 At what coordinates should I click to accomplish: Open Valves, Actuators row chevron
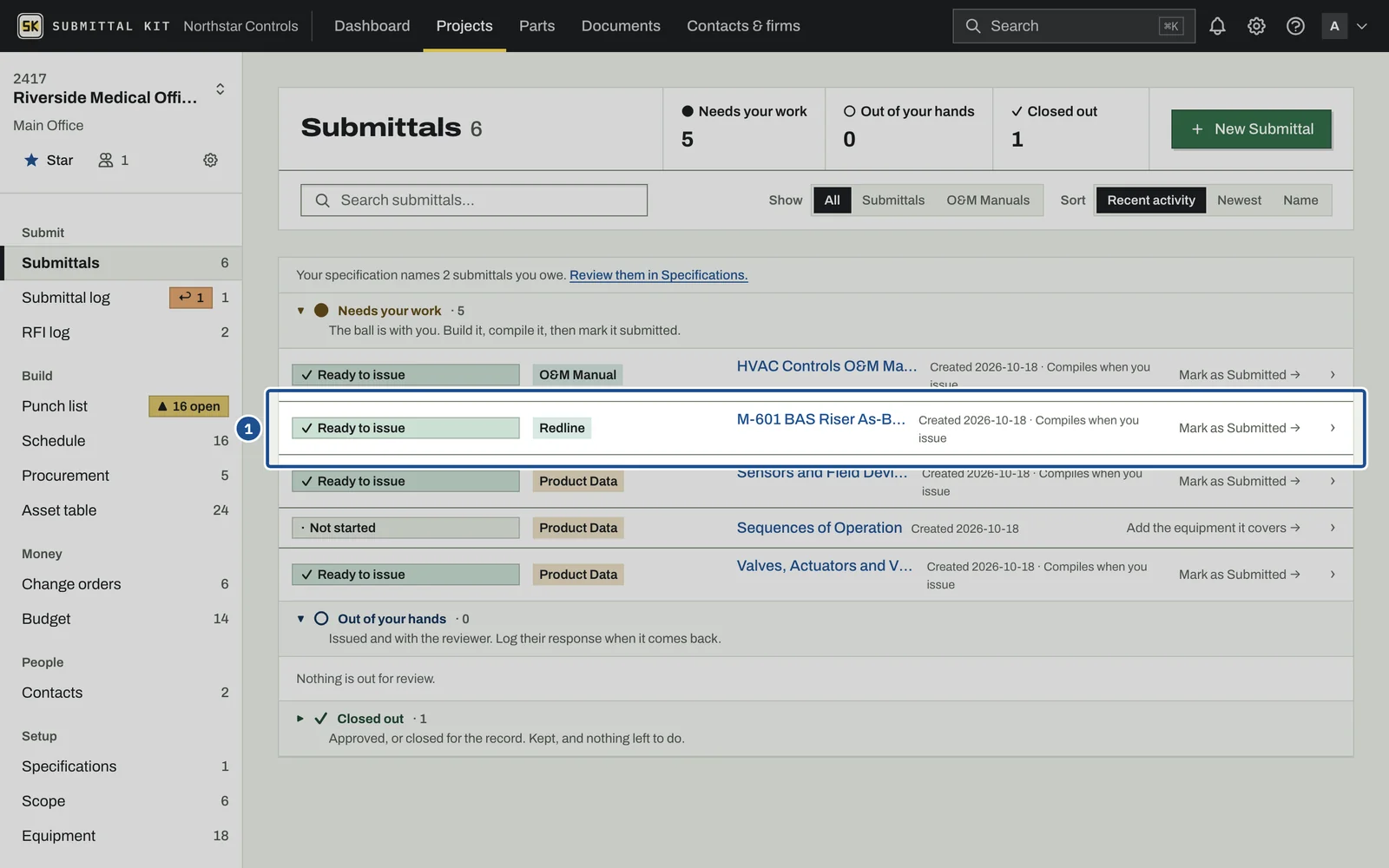[x=1333, y=575]
